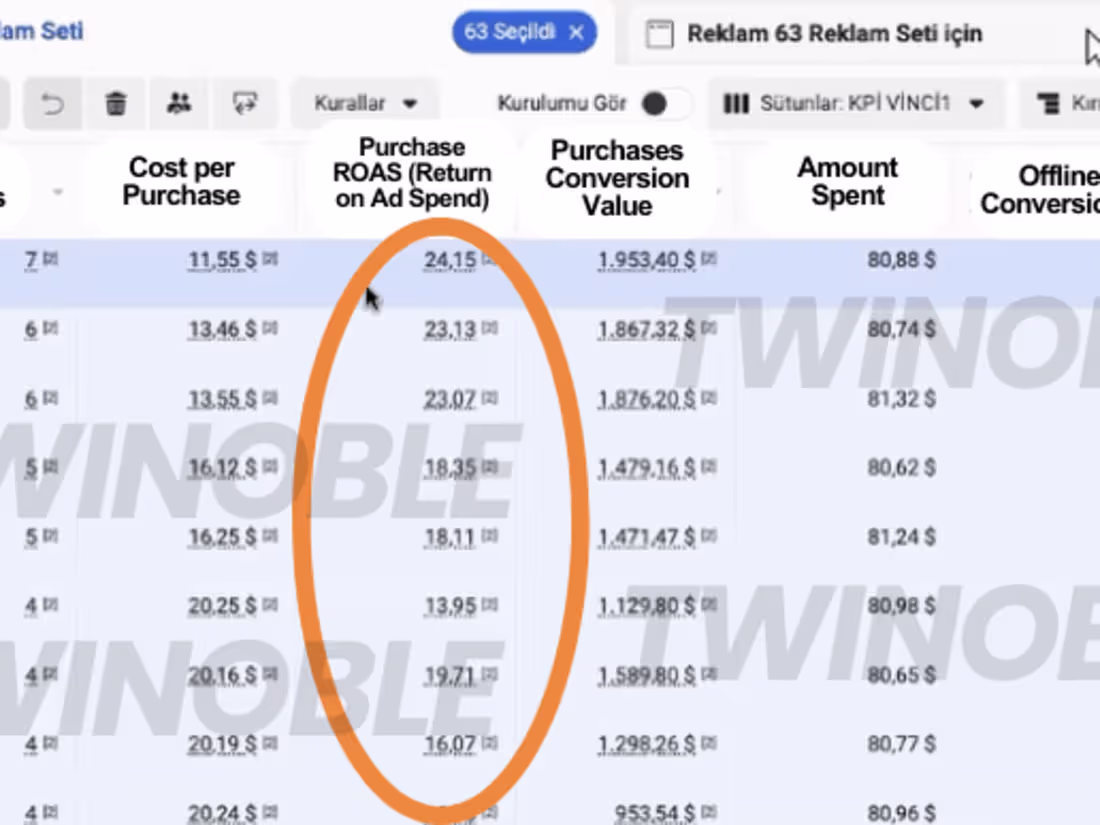Sort by Cost per Purchase column

click(181, 181)
